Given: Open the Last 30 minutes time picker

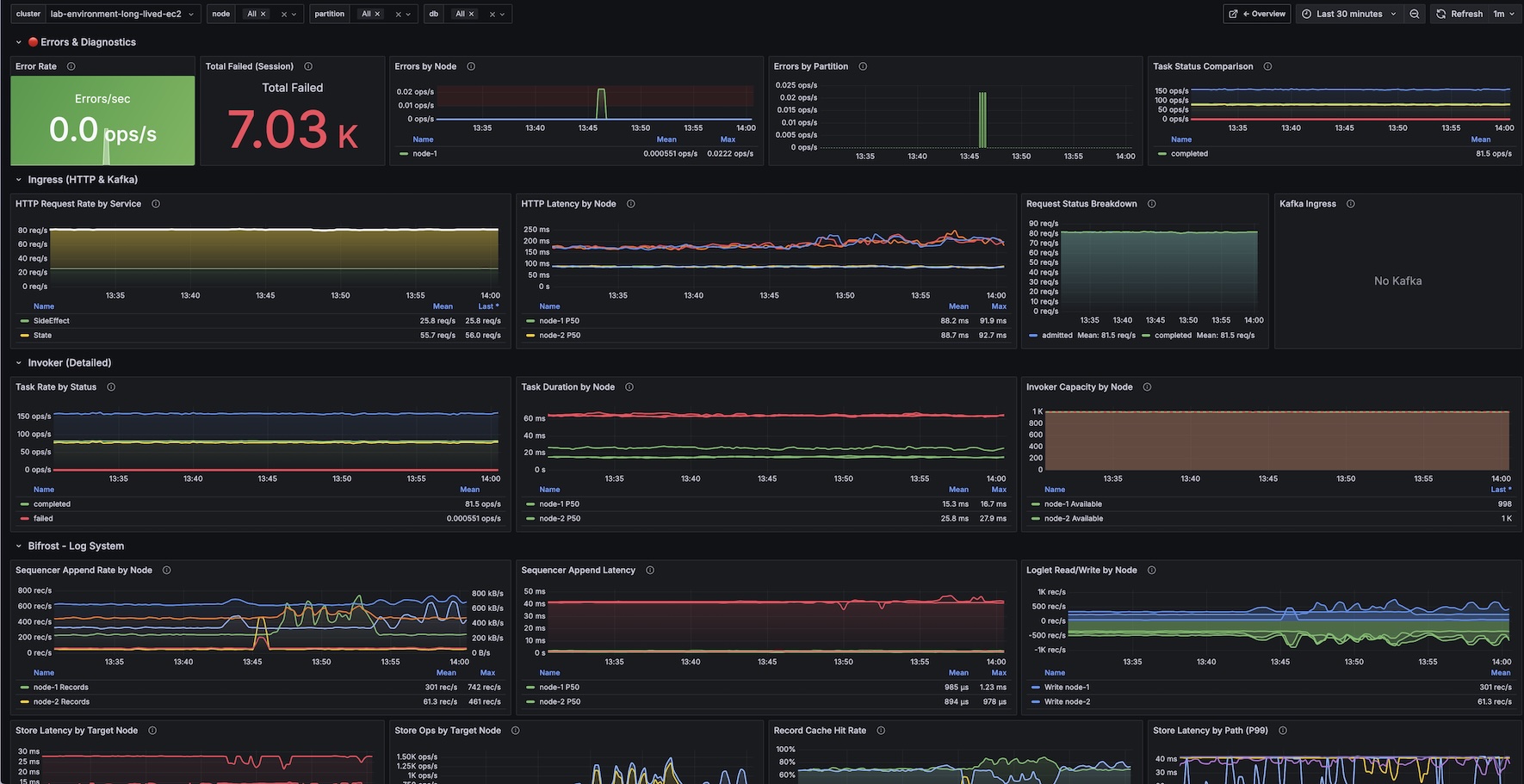Looking at the screenshot, I should click(x=1348, y=14).
